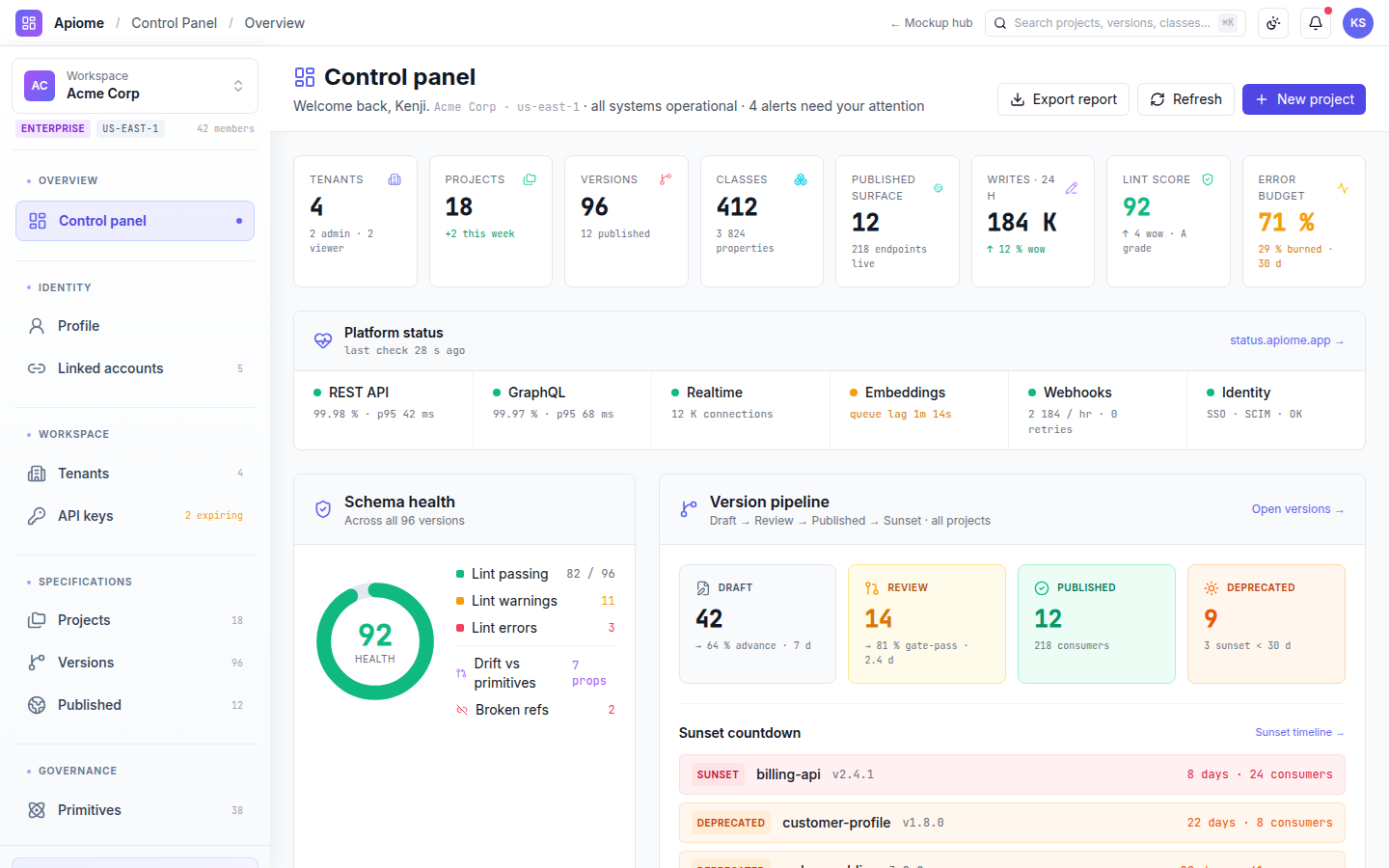This screenshot has height=868, width=1389.
Task: Open Control panel in the sidebar
Action: pos(135,221)
